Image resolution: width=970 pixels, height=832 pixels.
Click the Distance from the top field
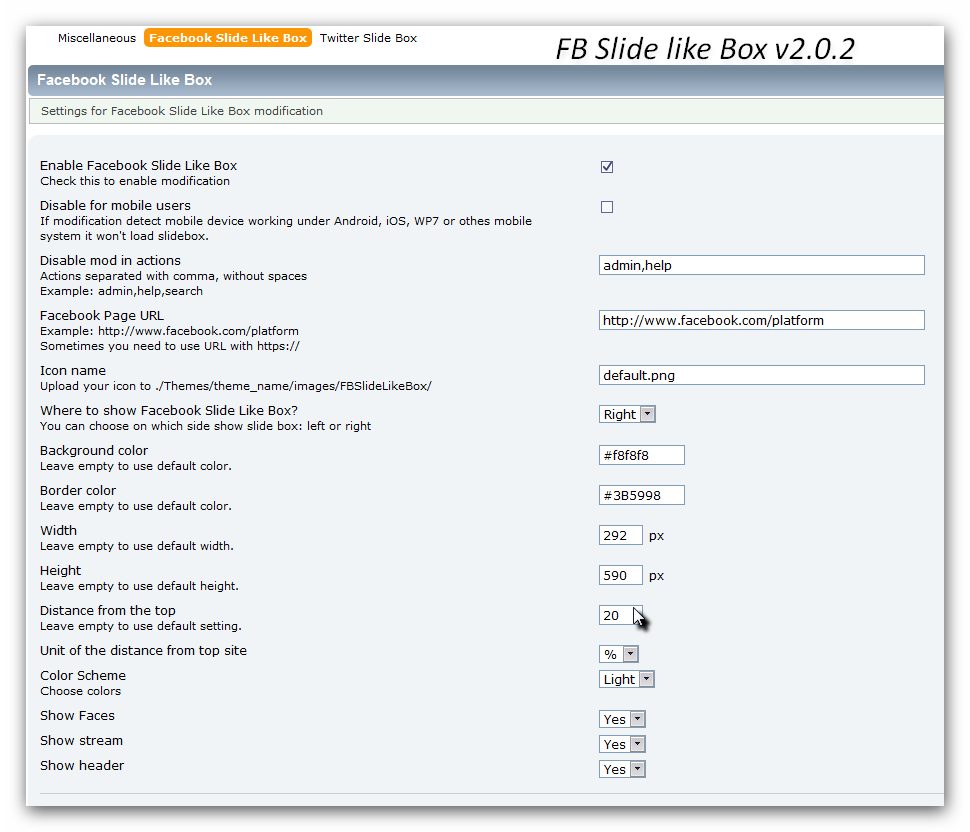[x=620, y=615]
